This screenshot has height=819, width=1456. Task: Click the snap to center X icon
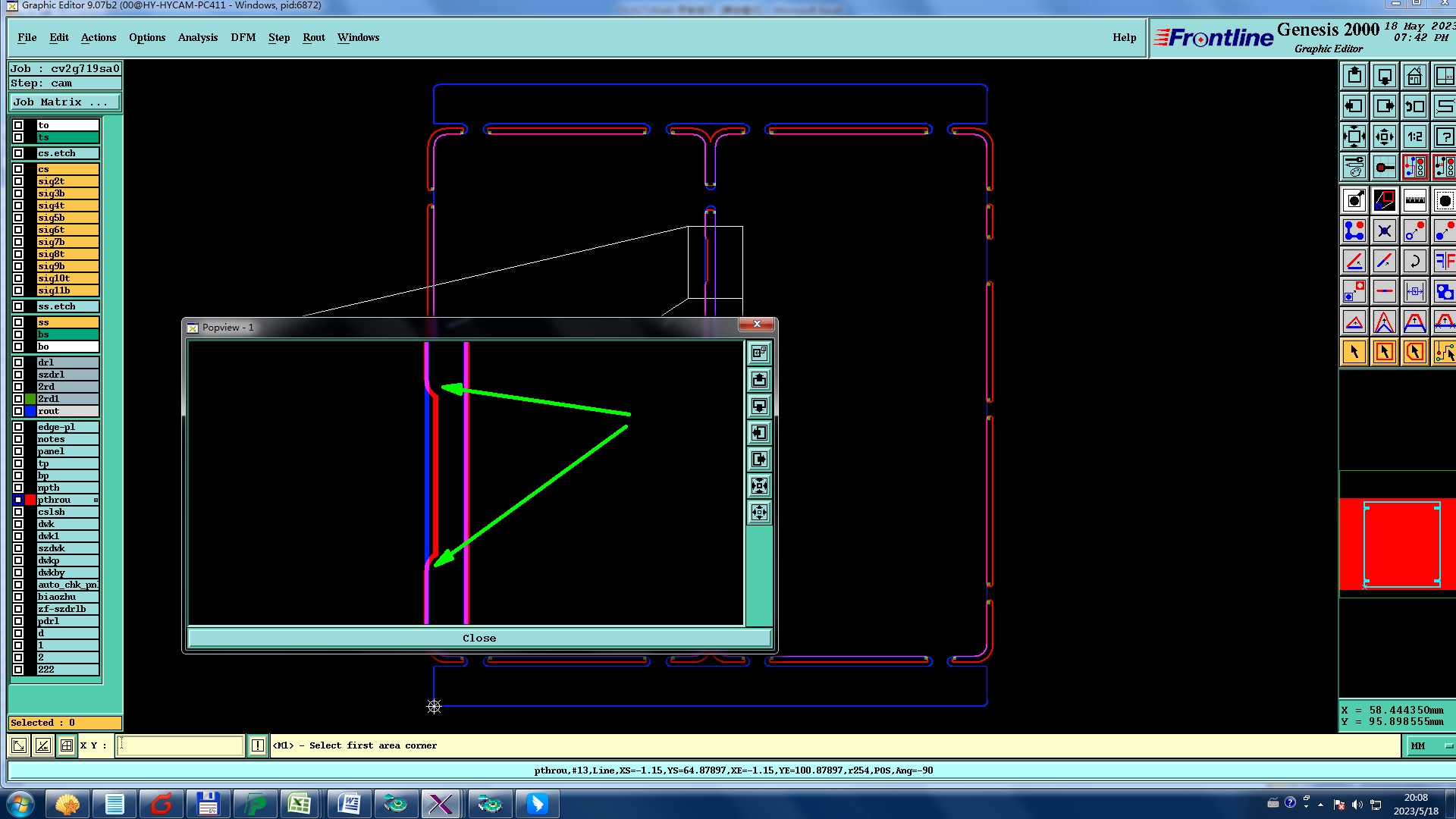[1385, 231]
